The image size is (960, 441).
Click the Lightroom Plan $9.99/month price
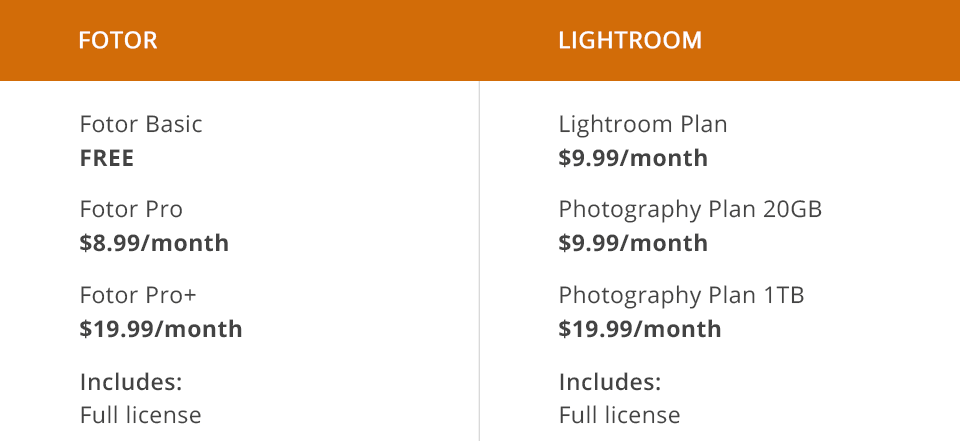pyautogui.click(x=633, y=158)
